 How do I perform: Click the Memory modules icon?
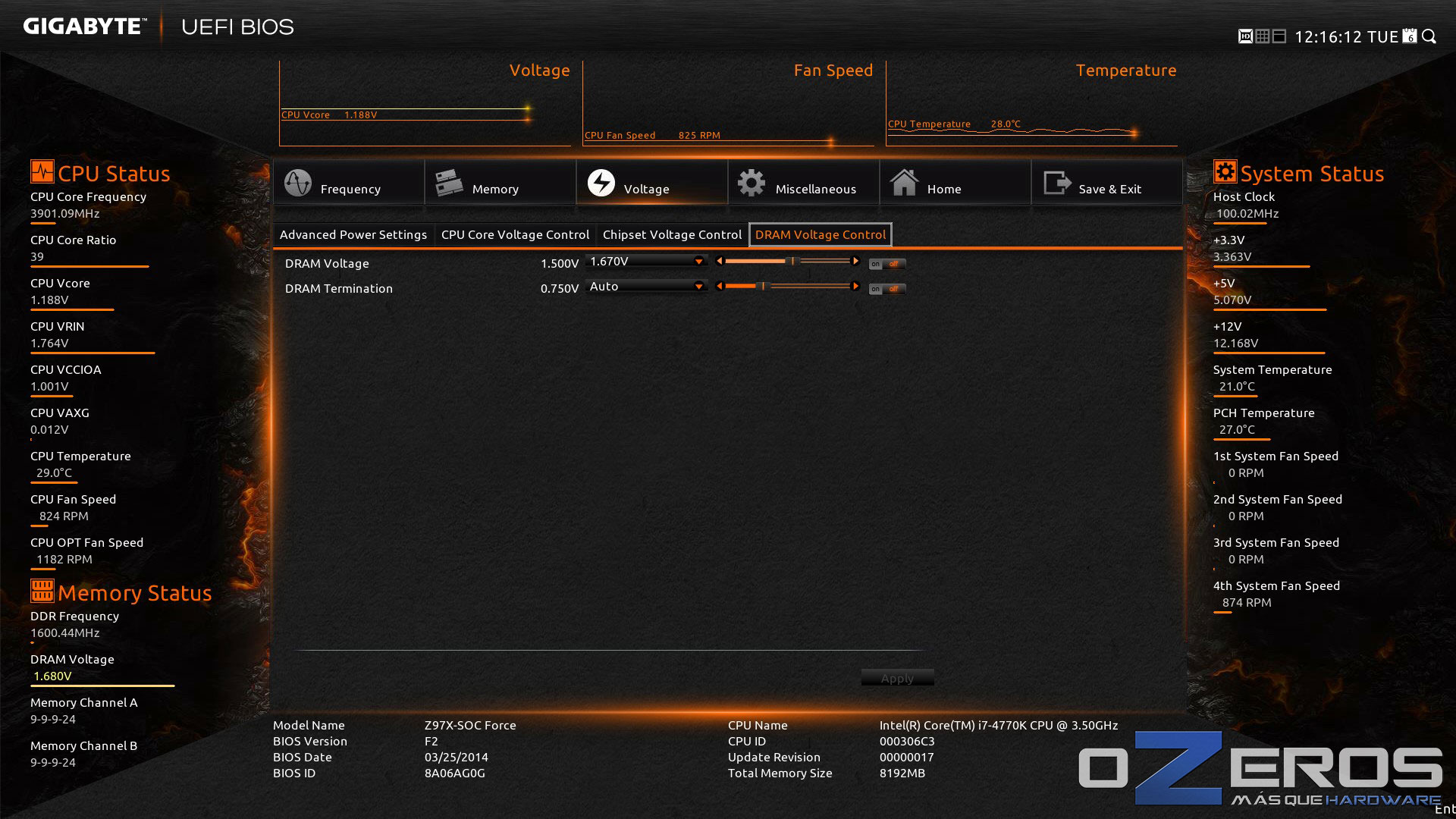coord(449,183)
